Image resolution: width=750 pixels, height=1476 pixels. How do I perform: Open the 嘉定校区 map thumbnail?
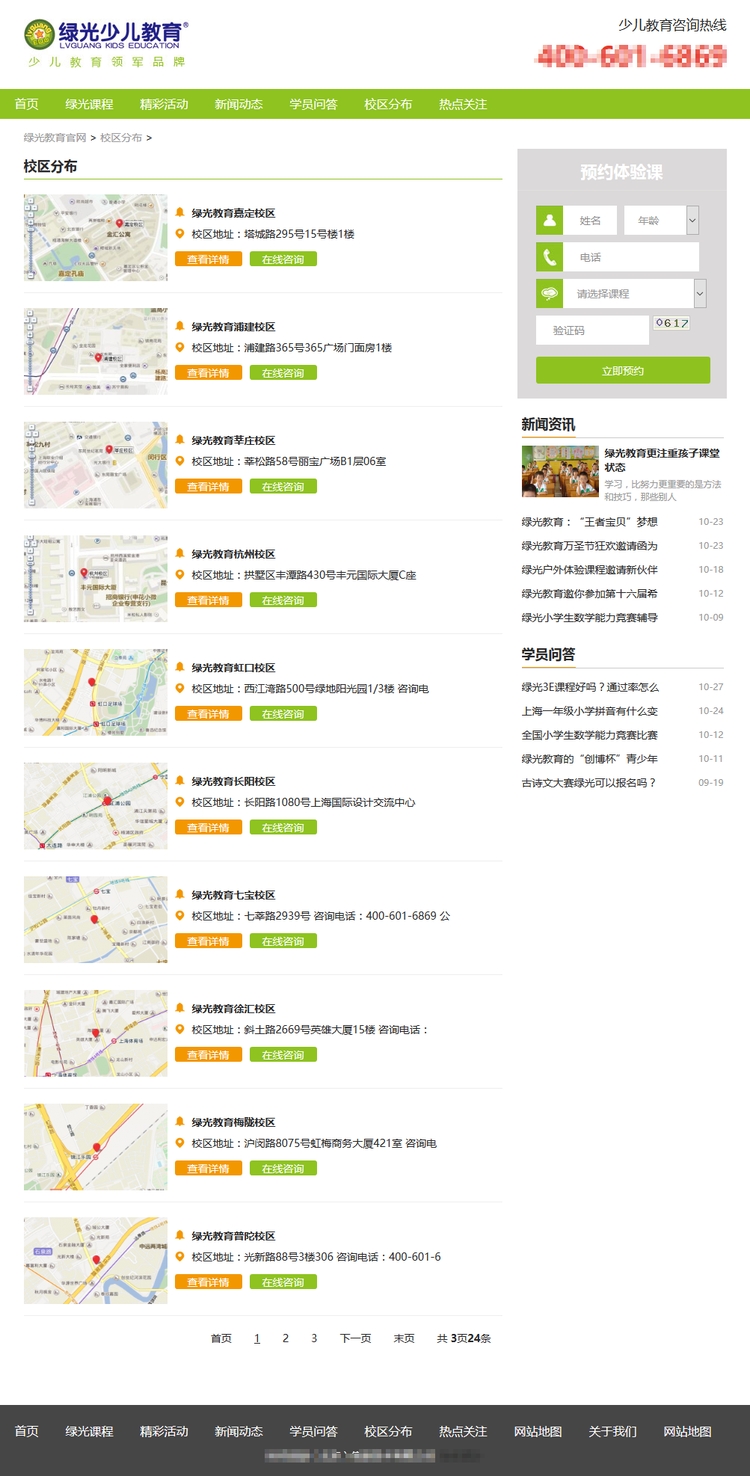pyautogui.click(x=96, y=238)
